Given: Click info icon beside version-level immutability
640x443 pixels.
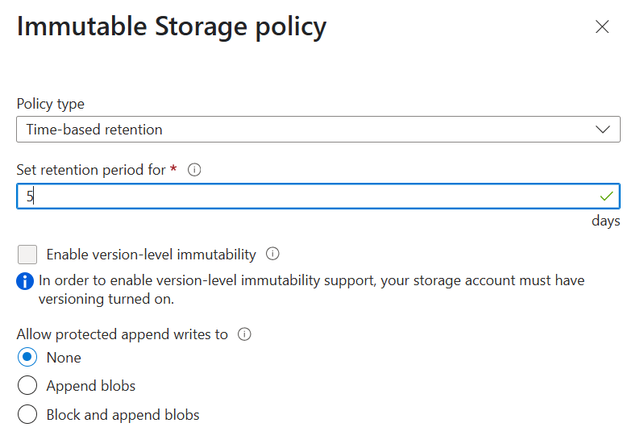Looking at the screenshot, I should click(273, 254).
